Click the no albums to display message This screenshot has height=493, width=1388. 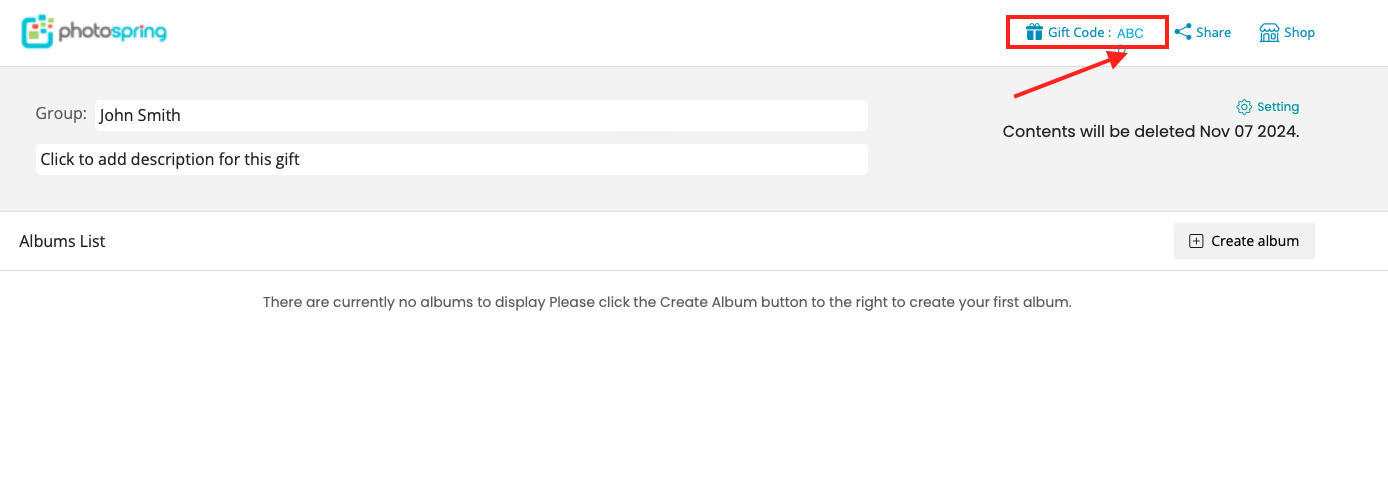coord(667,302)
